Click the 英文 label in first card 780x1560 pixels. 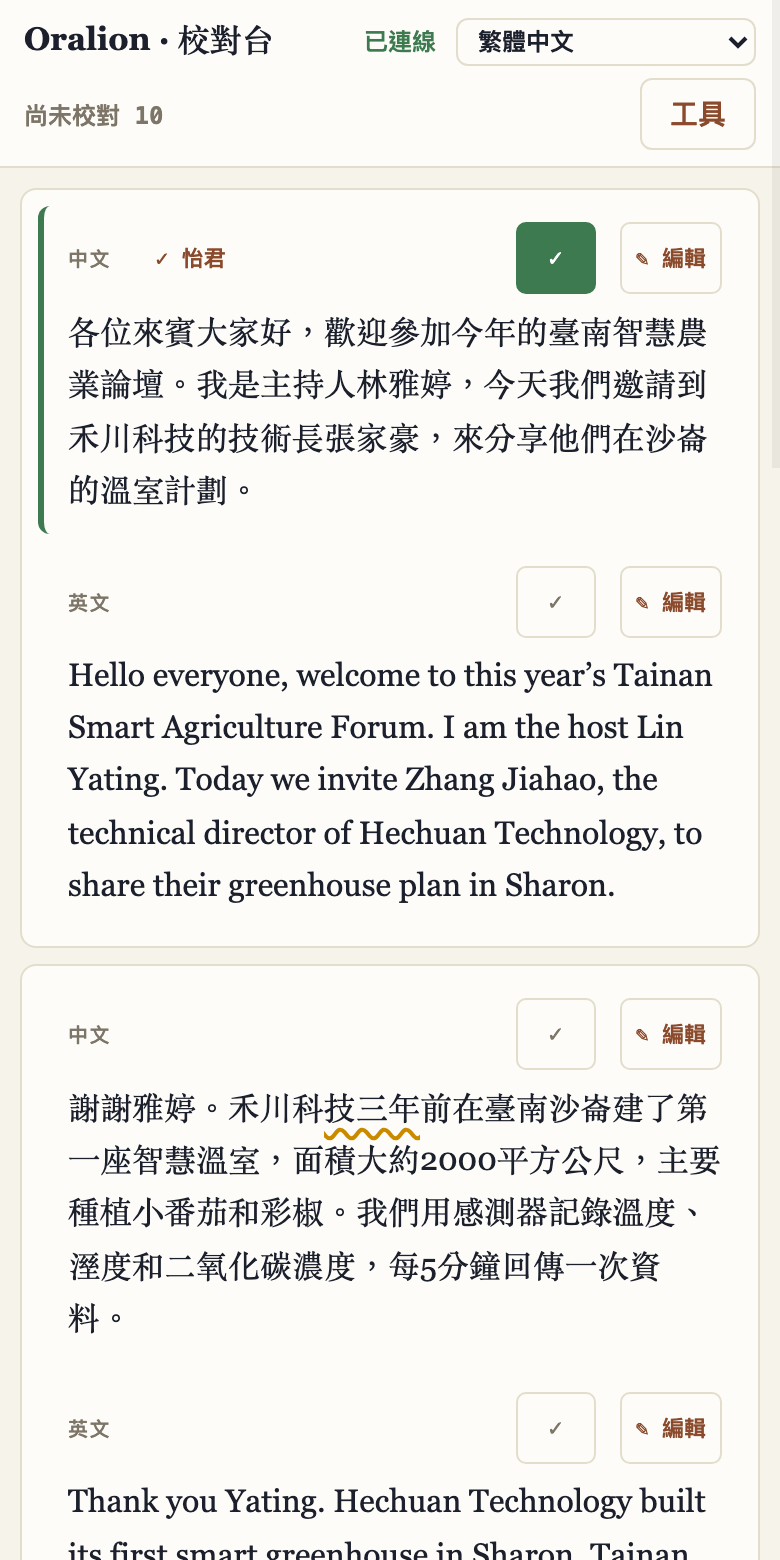[x=89, y=603]
